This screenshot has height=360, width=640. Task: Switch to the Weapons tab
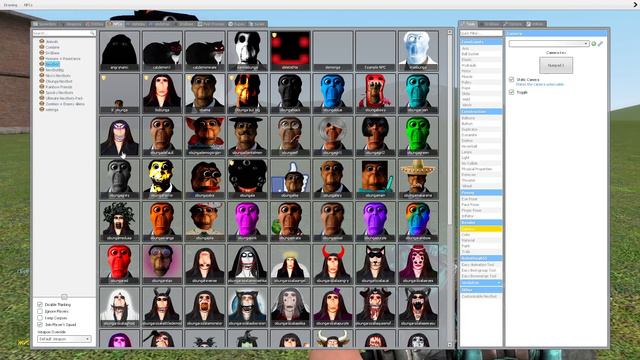click(72, 24)
